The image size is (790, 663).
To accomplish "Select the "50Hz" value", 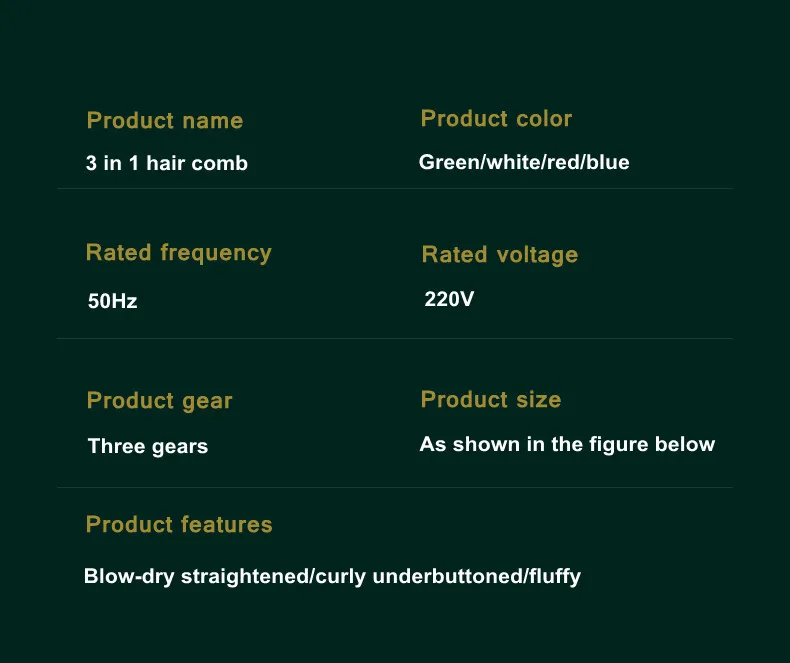I will point(113,300).
